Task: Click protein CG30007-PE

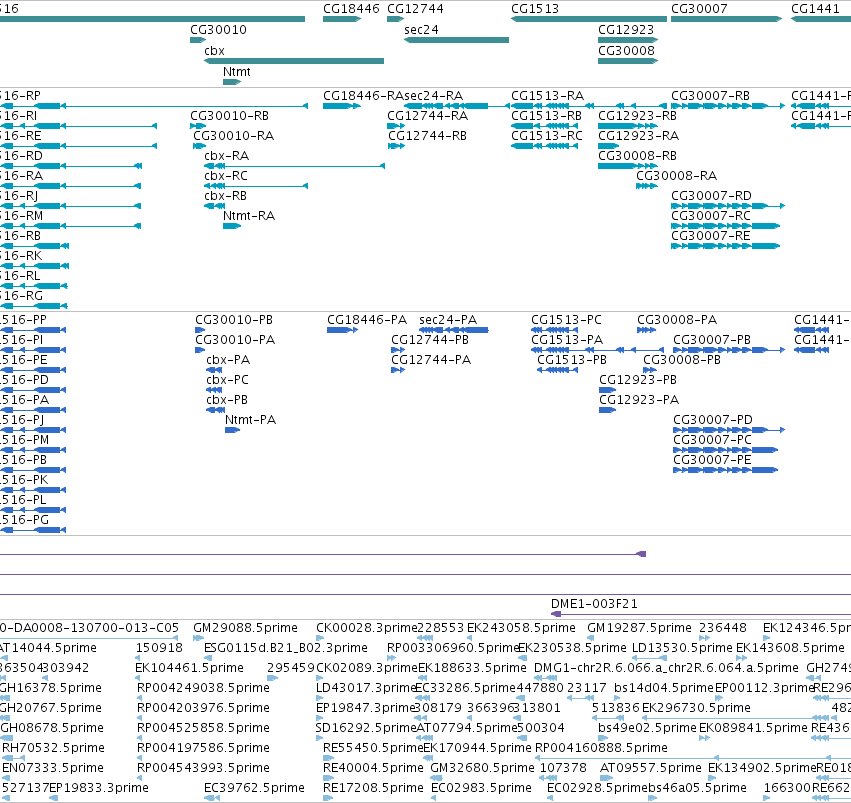Action: tap(713, 460)
